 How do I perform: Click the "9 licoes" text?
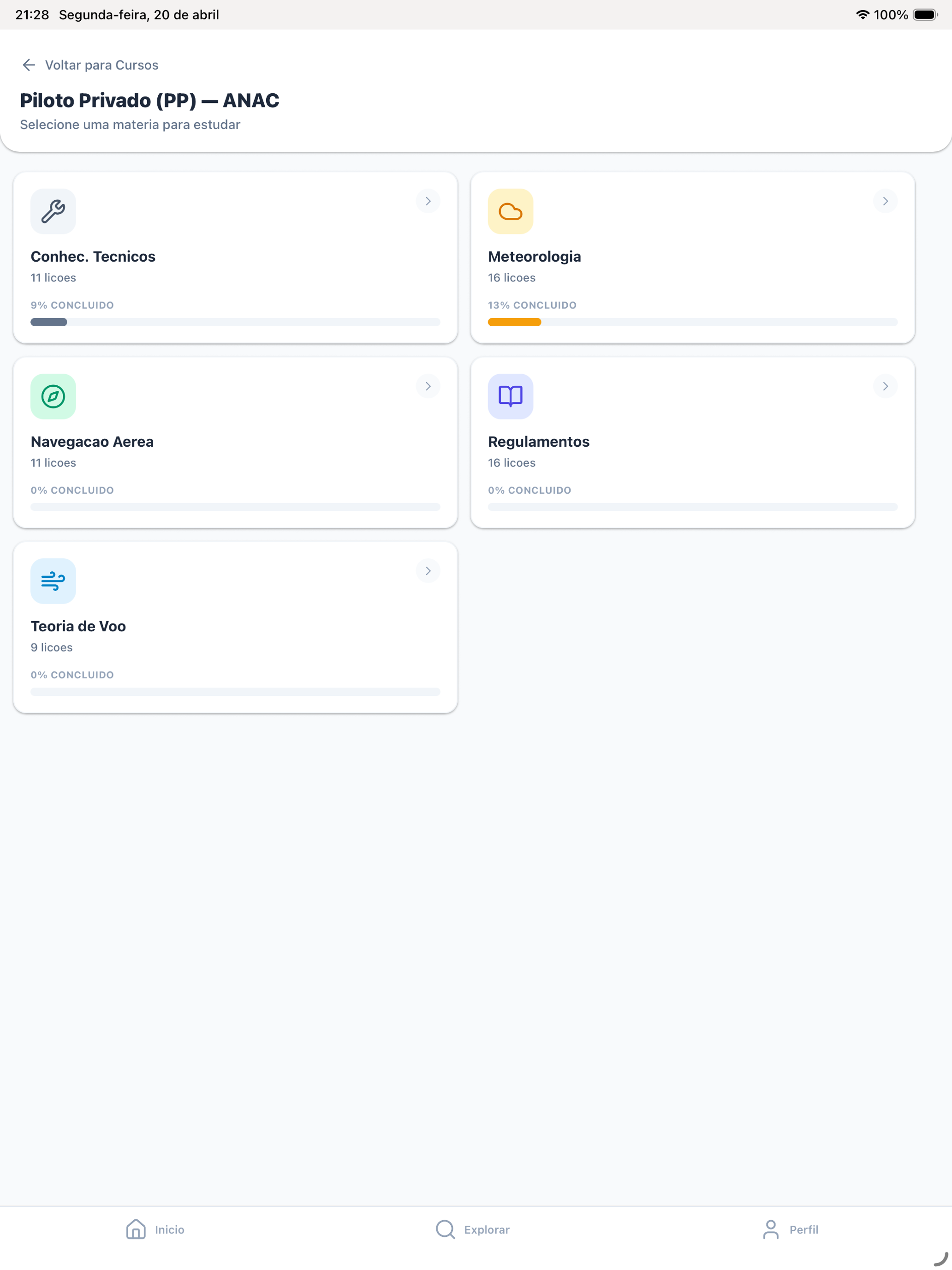click(x=52, y=647)
